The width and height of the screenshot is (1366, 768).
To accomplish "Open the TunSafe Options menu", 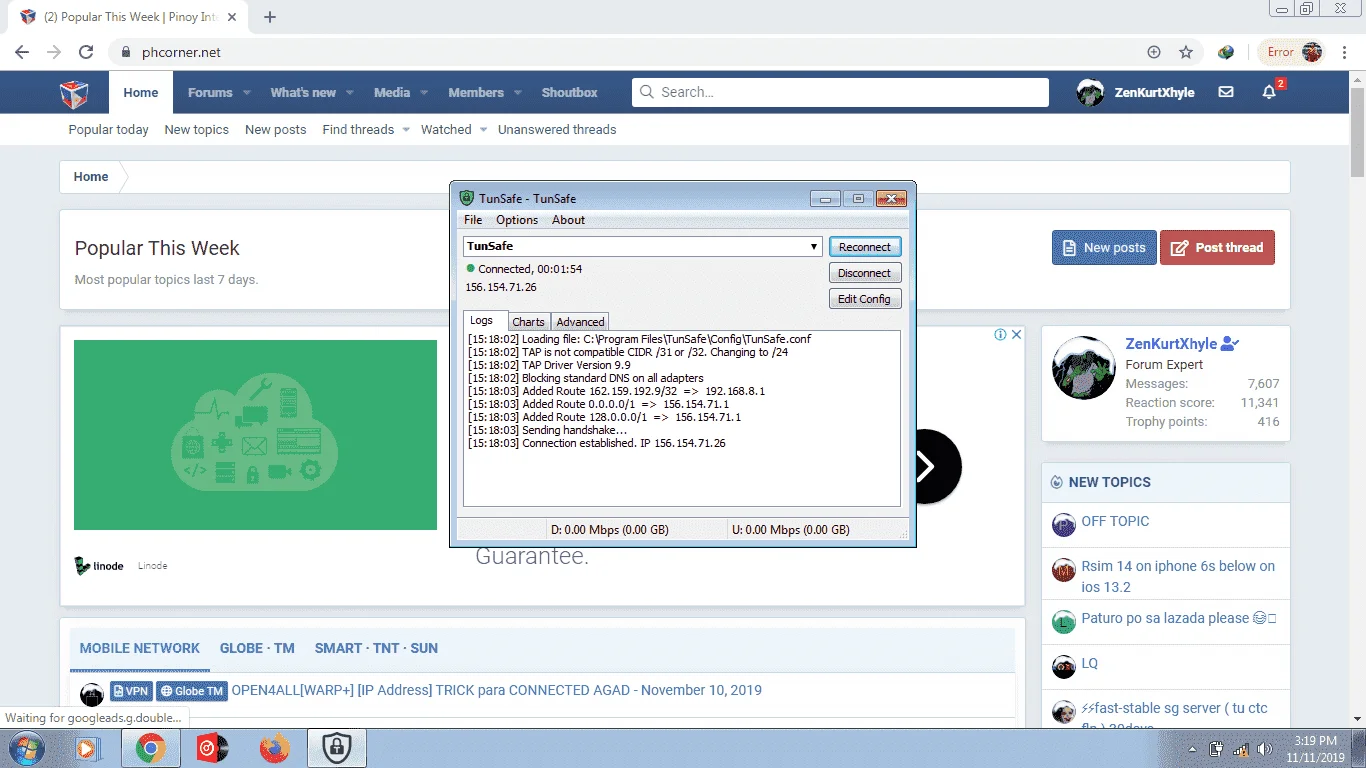I will [x=517, y=220].
